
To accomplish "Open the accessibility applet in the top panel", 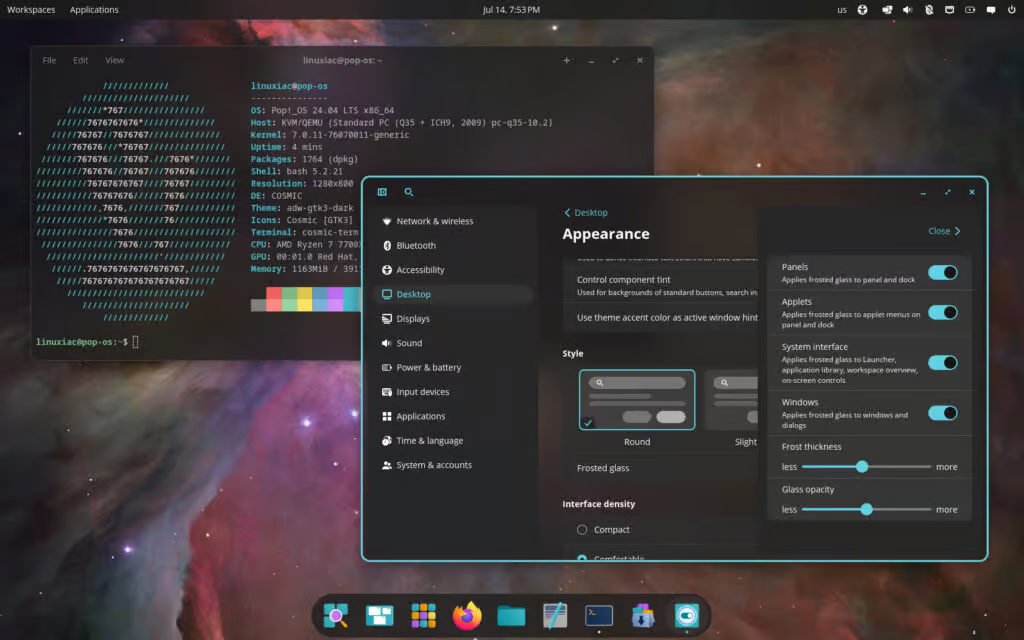I will 863,10.
